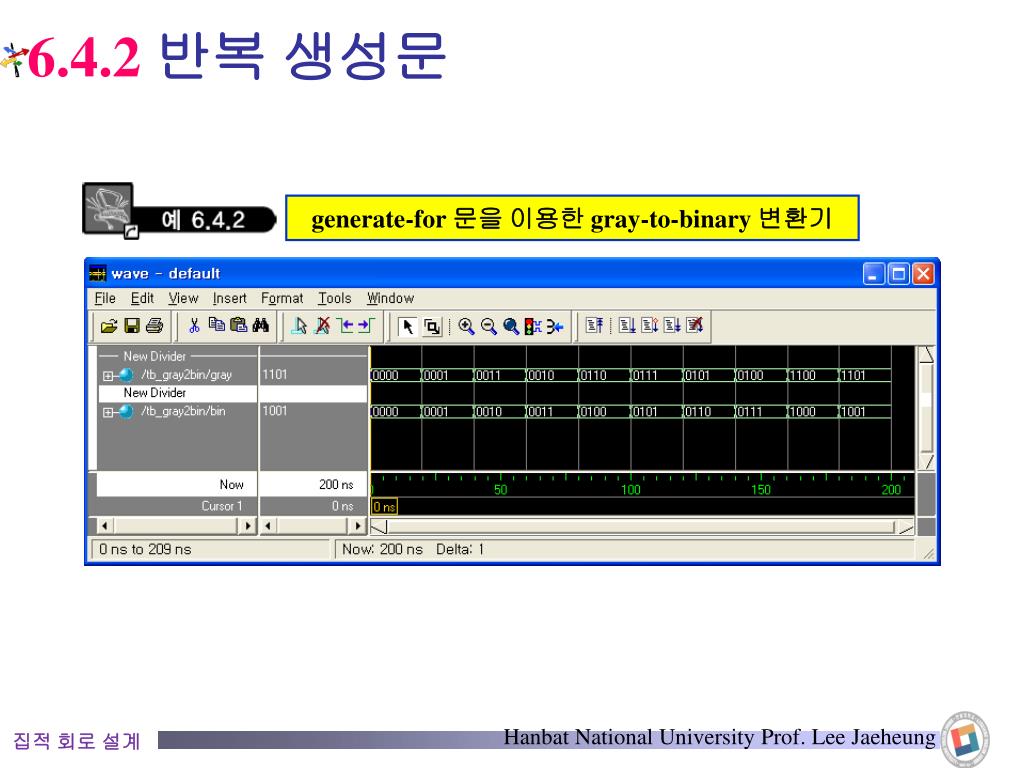Click the Cut scissors icon

click(194, 326)
